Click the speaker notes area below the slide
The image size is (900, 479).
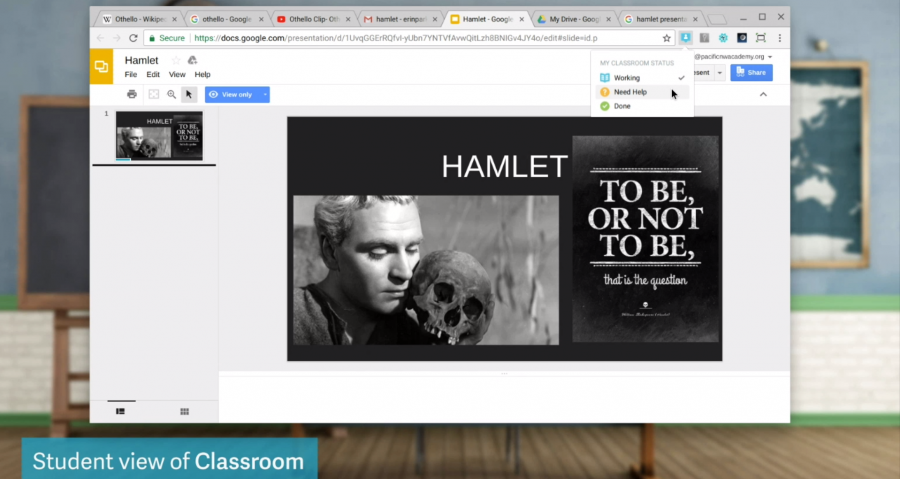[504, 400]
